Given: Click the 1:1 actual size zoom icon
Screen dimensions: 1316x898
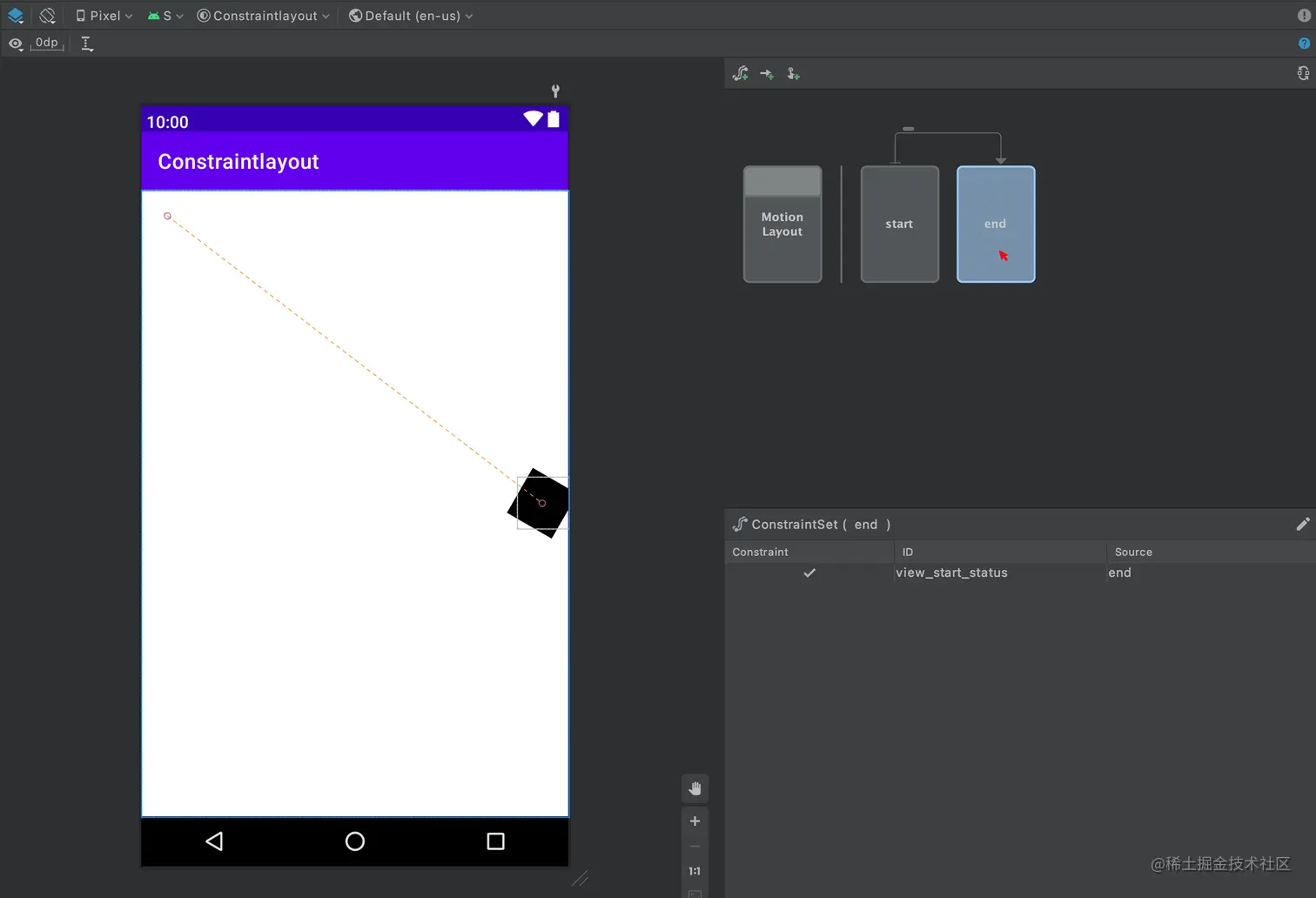Looking at the screenshot, I should [x=695, y=871].
